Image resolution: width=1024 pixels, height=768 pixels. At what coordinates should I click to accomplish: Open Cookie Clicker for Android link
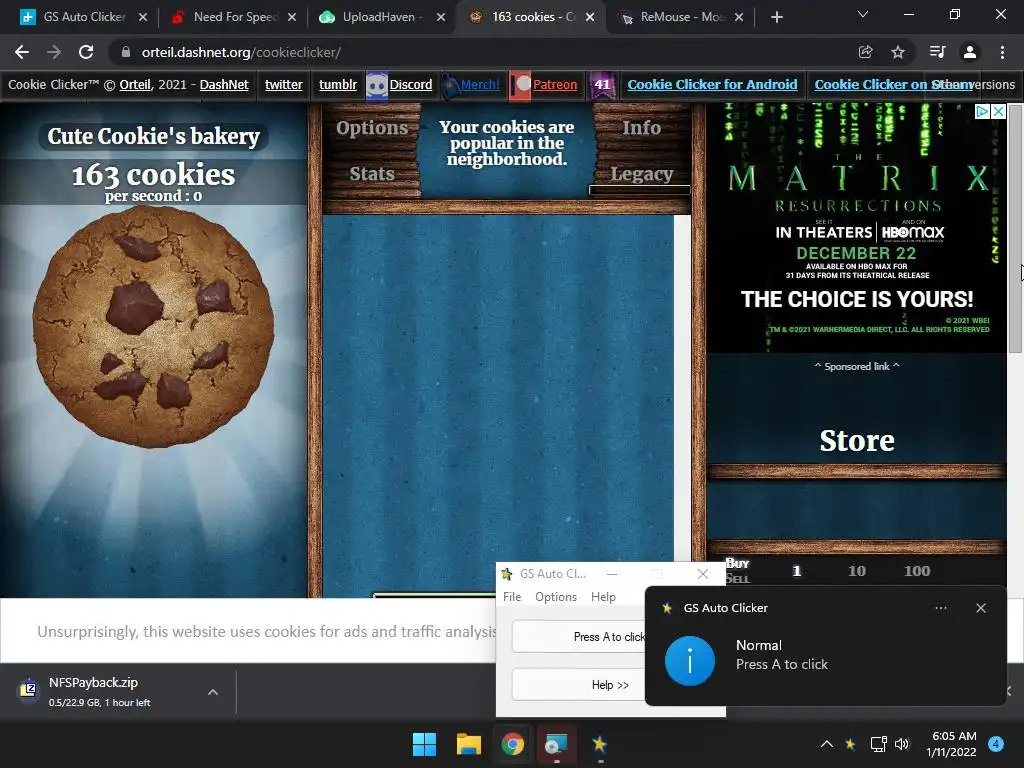click(712, 84)
